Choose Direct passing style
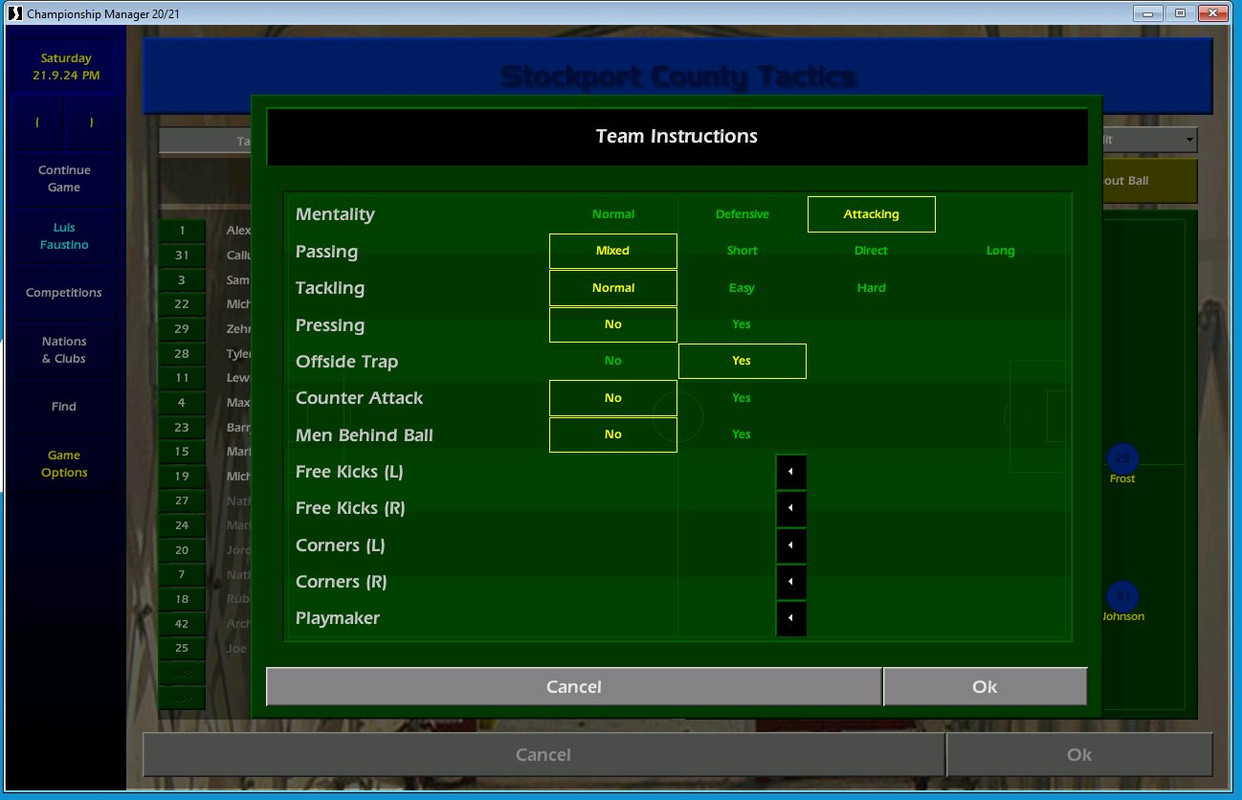 click(871, 251)
